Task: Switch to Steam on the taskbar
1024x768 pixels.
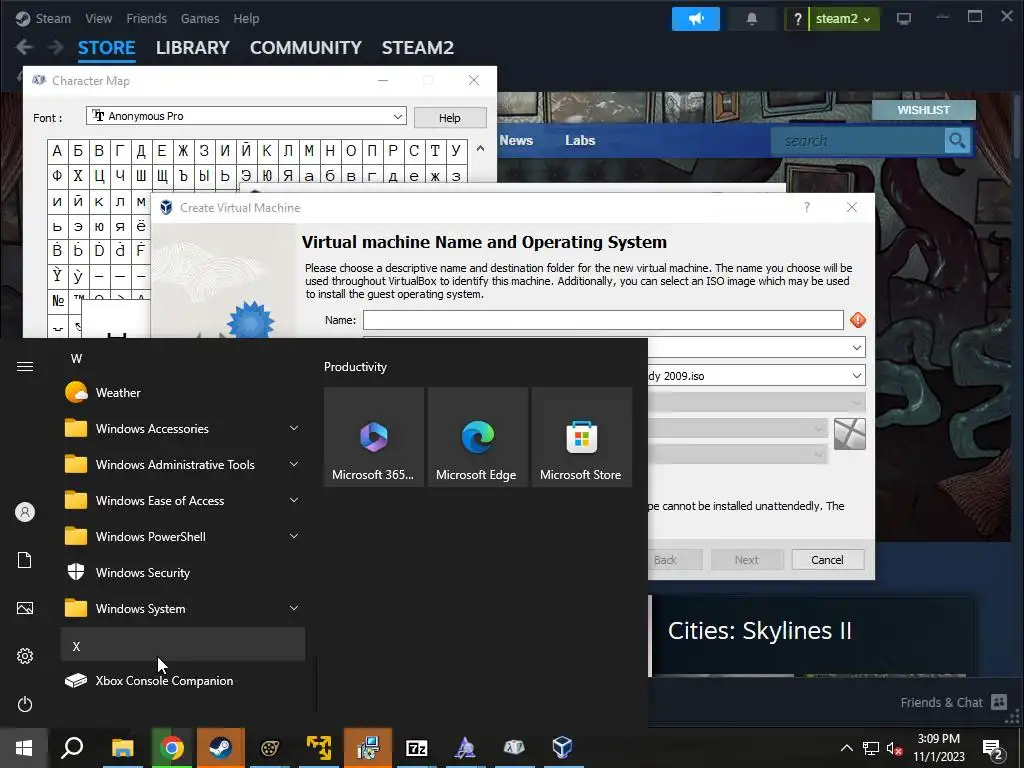Action: point(220,748)
